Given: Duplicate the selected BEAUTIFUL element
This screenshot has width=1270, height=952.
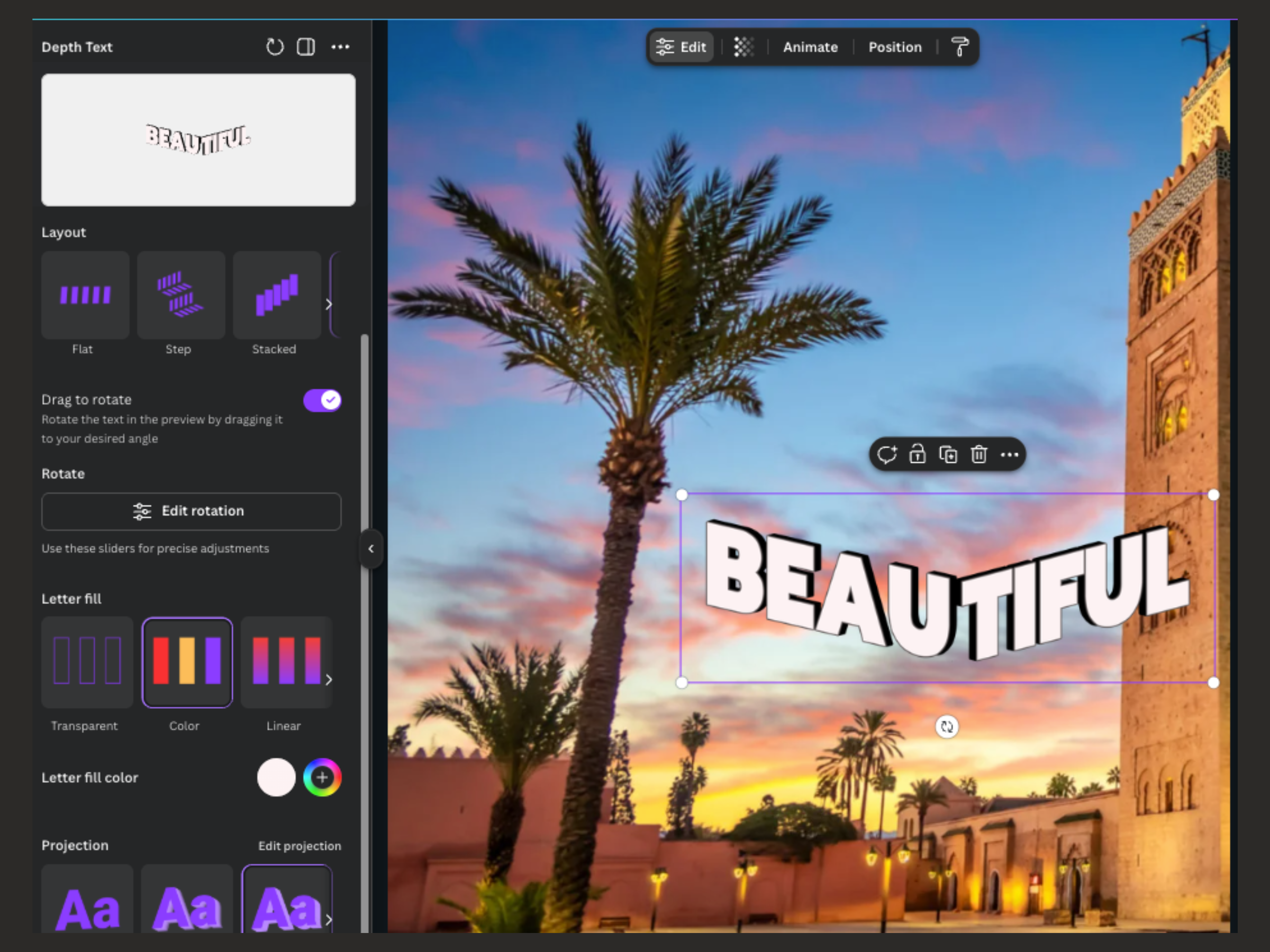Looking at the screenshot, I should [948, 454].
